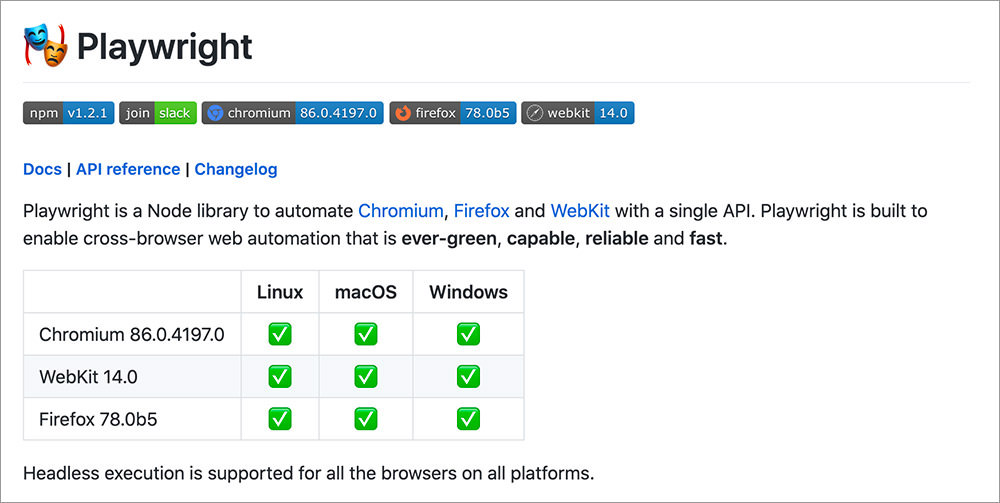1000x503 pixels.
Task: Go to the Changelog link
Action: point(236,169)
